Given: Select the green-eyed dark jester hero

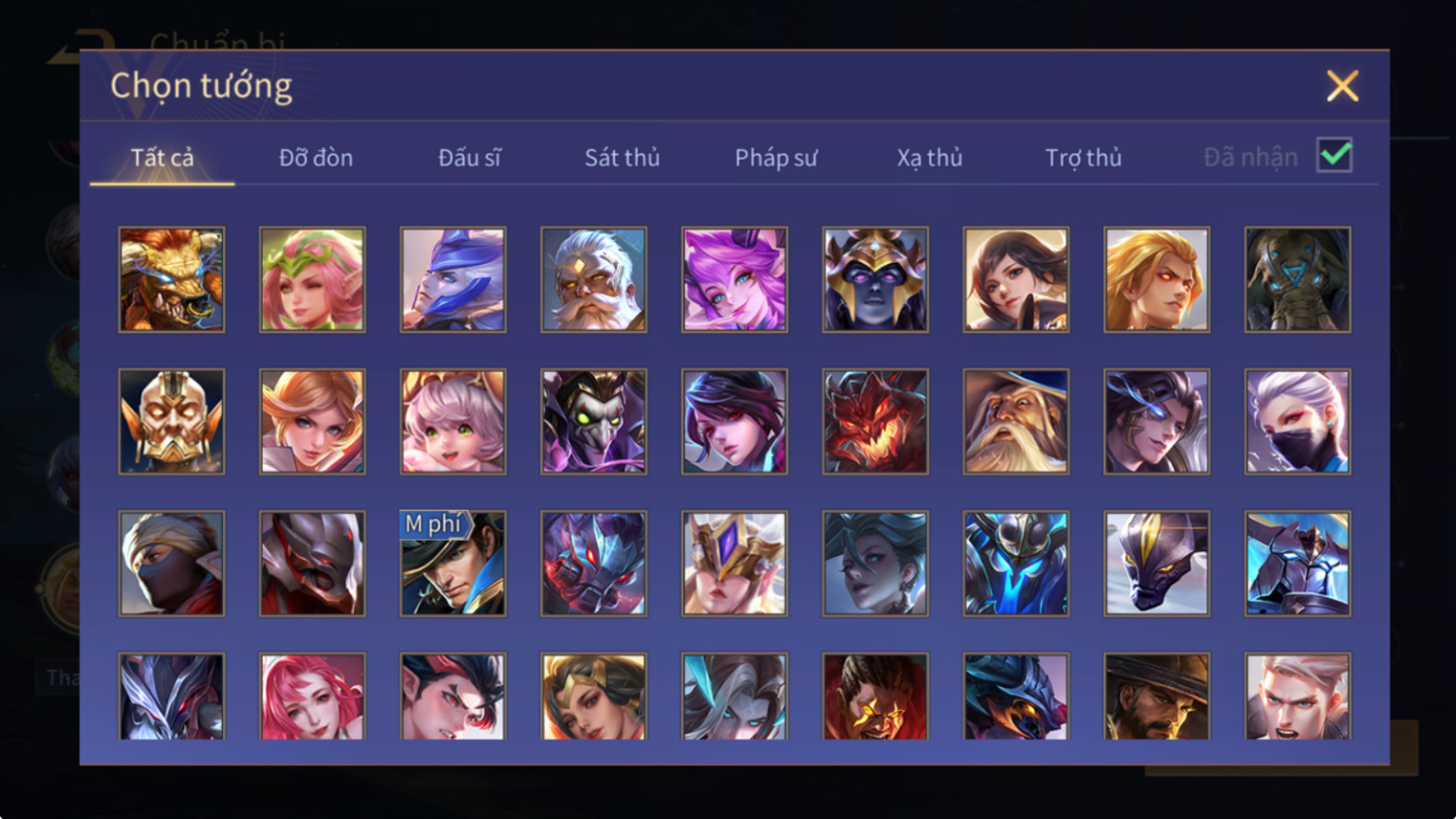Looking at the screenshot, I should [593, 421].
